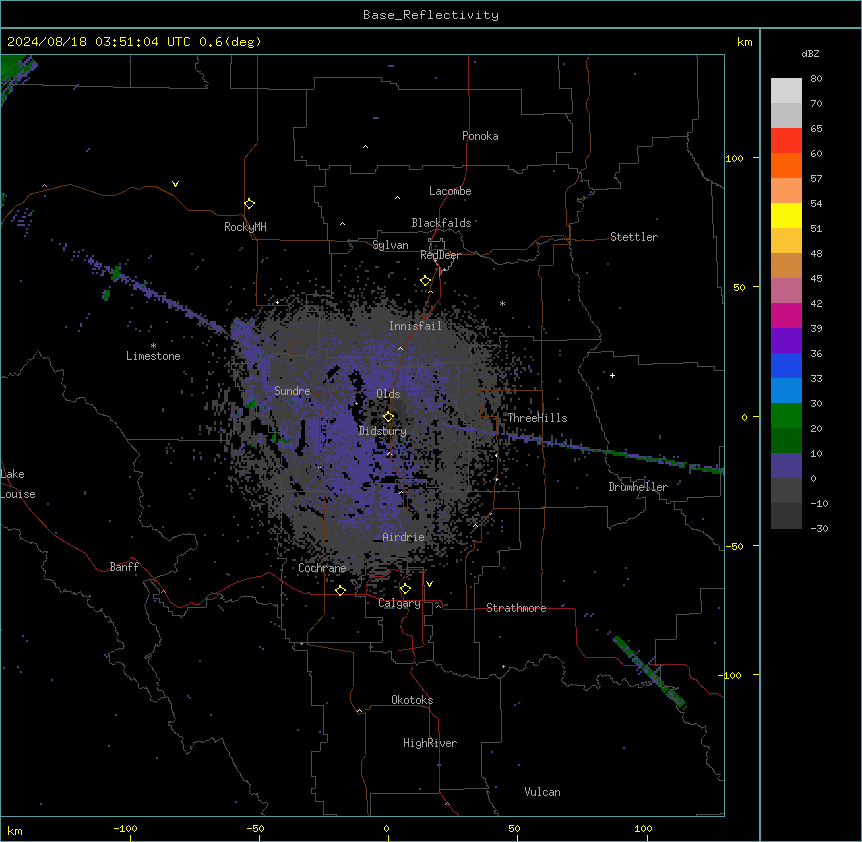Click the Cochrane city label

point(322,568)
